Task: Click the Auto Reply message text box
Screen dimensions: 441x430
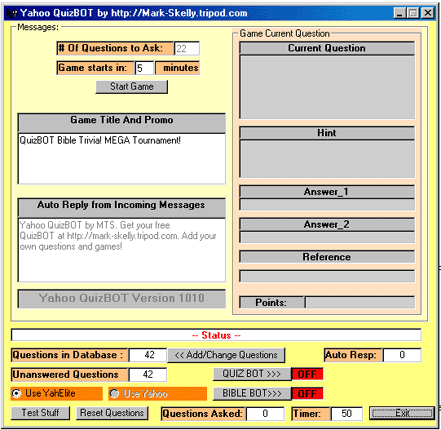Action: tap(122, 250)
